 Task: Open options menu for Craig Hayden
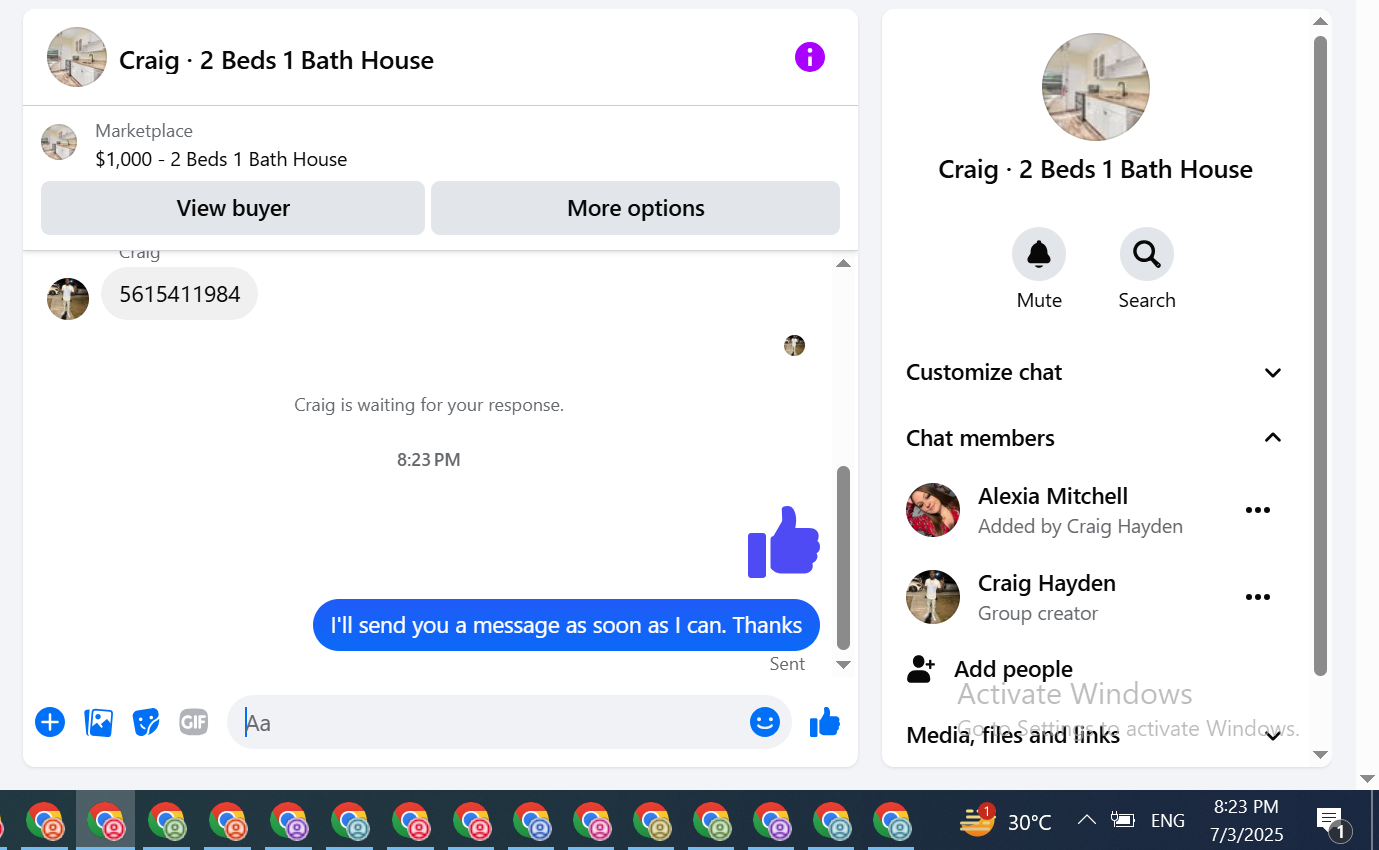click(1258, 597)
